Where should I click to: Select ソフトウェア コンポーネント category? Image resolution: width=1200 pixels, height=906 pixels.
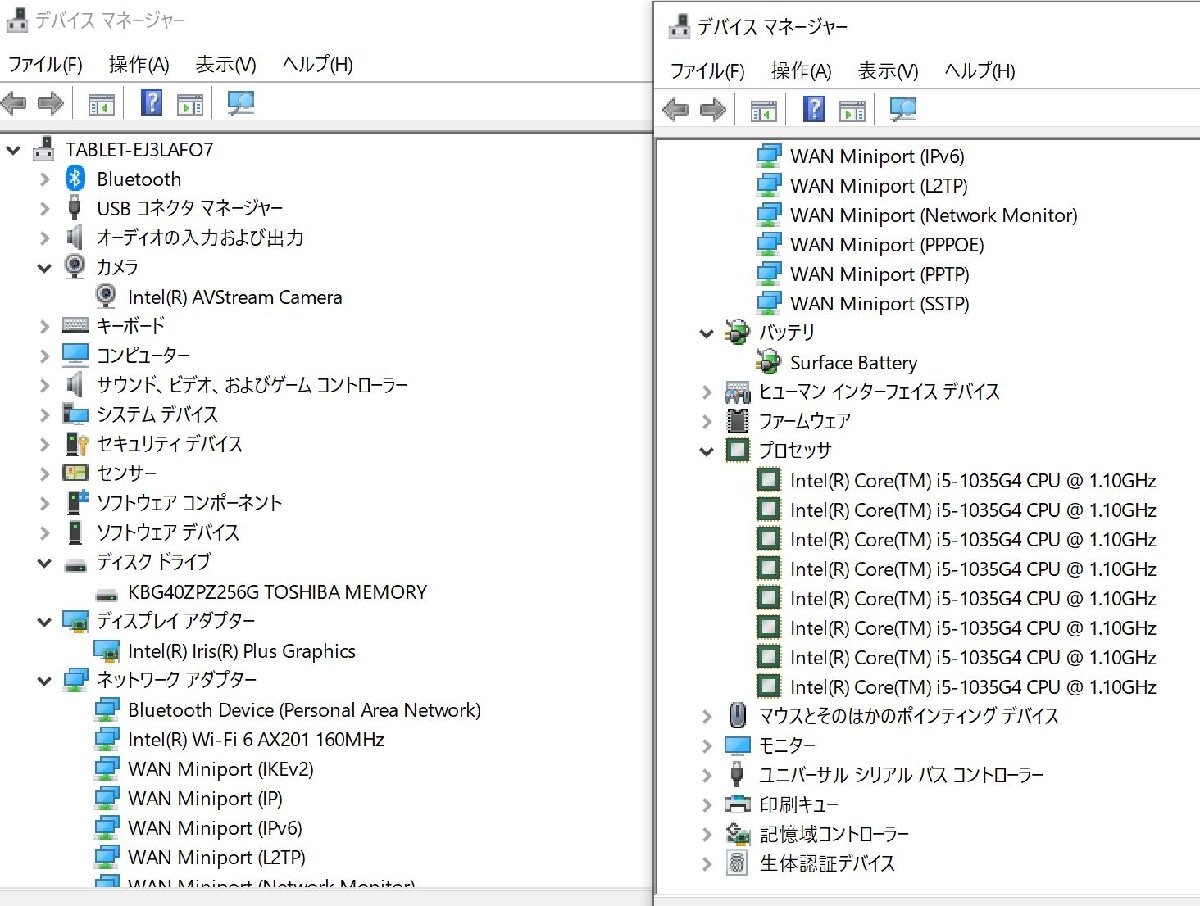pos(189,503)
